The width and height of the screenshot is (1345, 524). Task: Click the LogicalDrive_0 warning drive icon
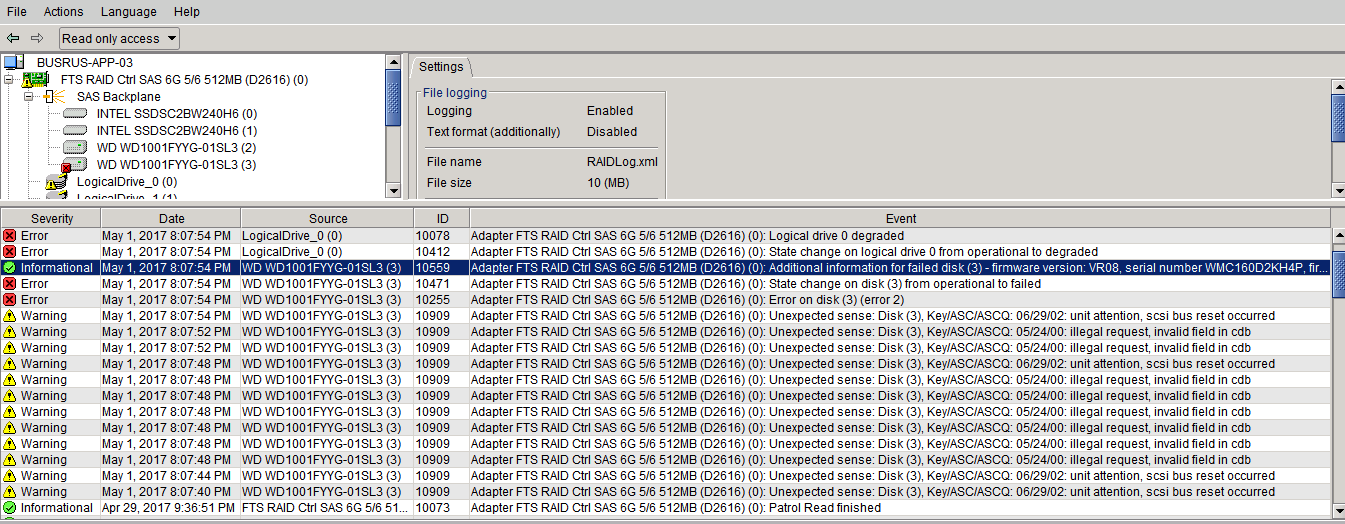(x=57, y=182)
